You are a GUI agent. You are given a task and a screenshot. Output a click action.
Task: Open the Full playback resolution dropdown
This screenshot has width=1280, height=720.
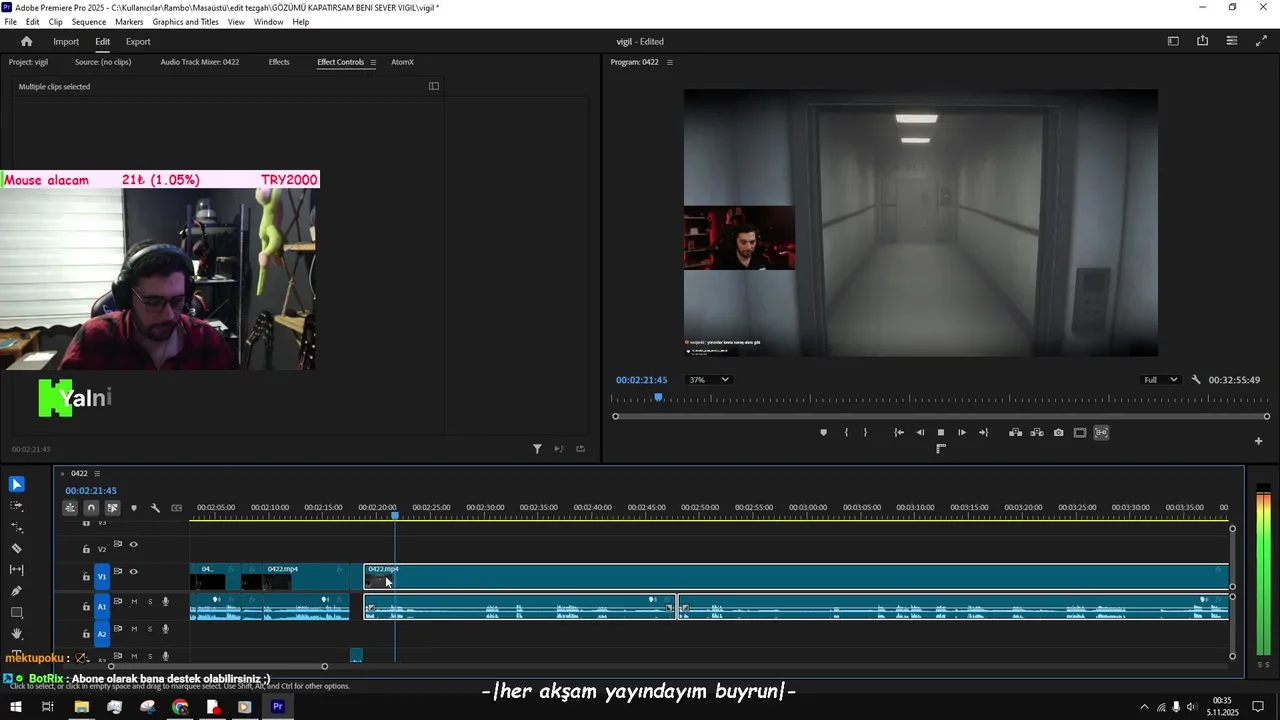(x=1160, y=380)
